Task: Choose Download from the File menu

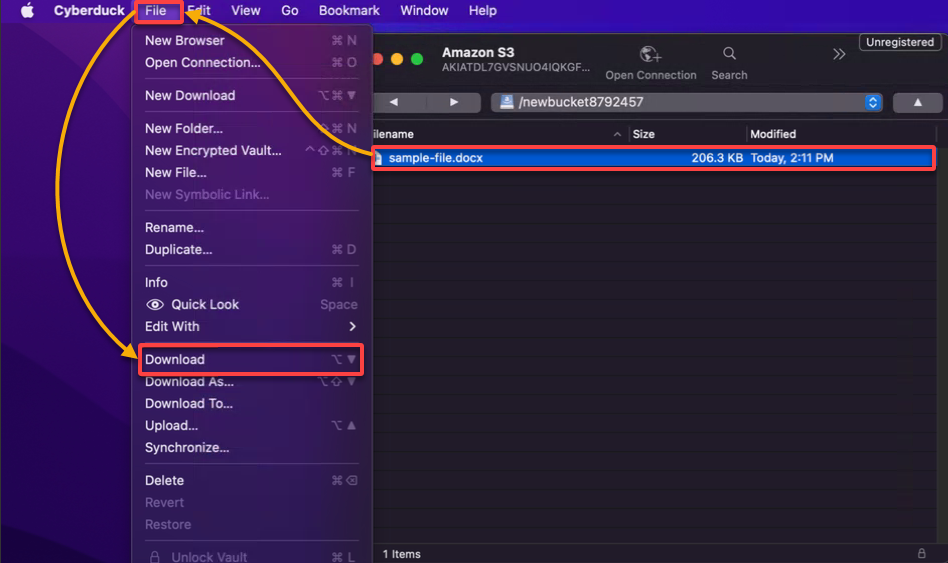Action: coord(251,360)
